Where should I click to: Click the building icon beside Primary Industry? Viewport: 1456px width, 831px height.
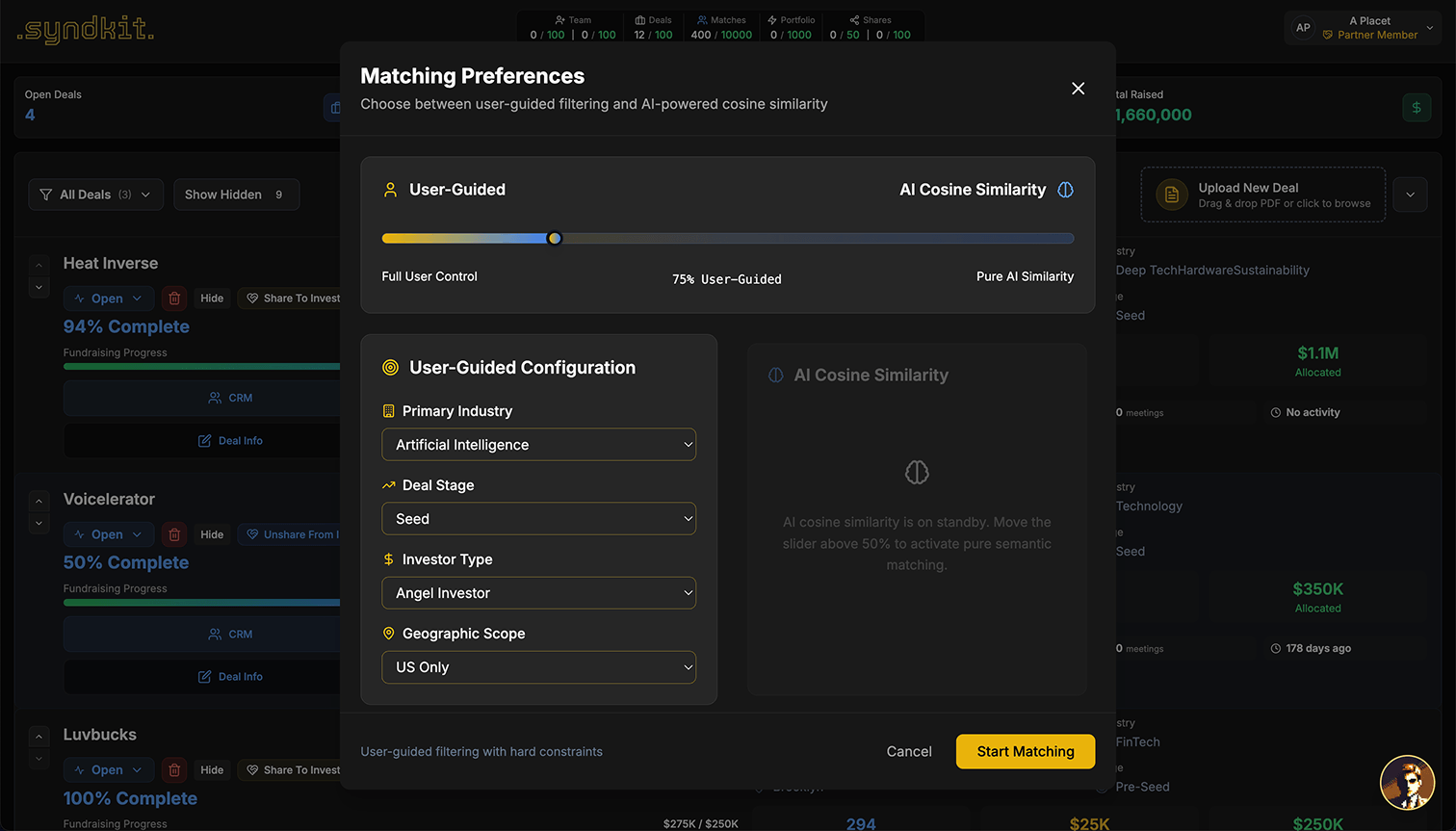pyautogui.click(x=389, y=411)
